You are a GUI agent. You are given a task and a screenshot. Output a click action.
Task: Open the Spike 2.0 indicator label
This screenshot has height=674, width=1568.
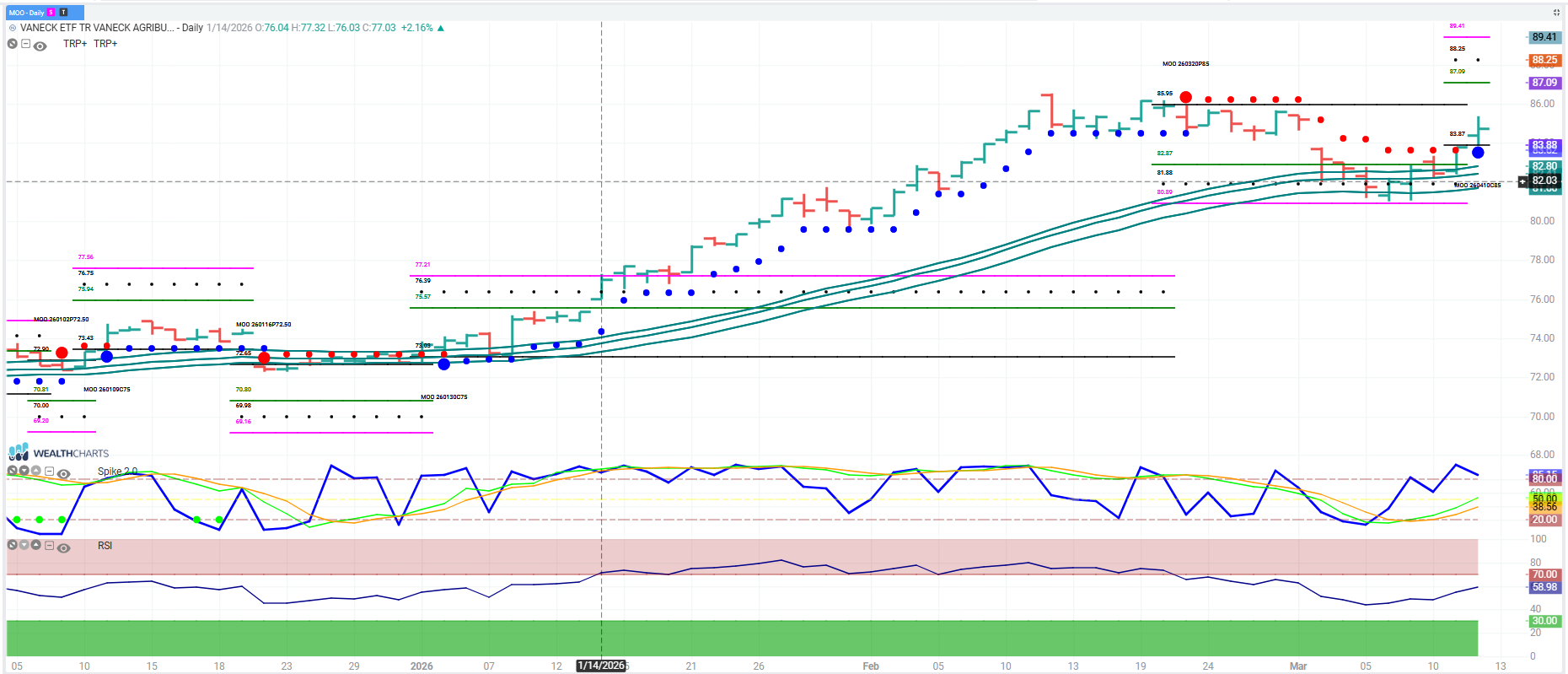pos(117,472)
